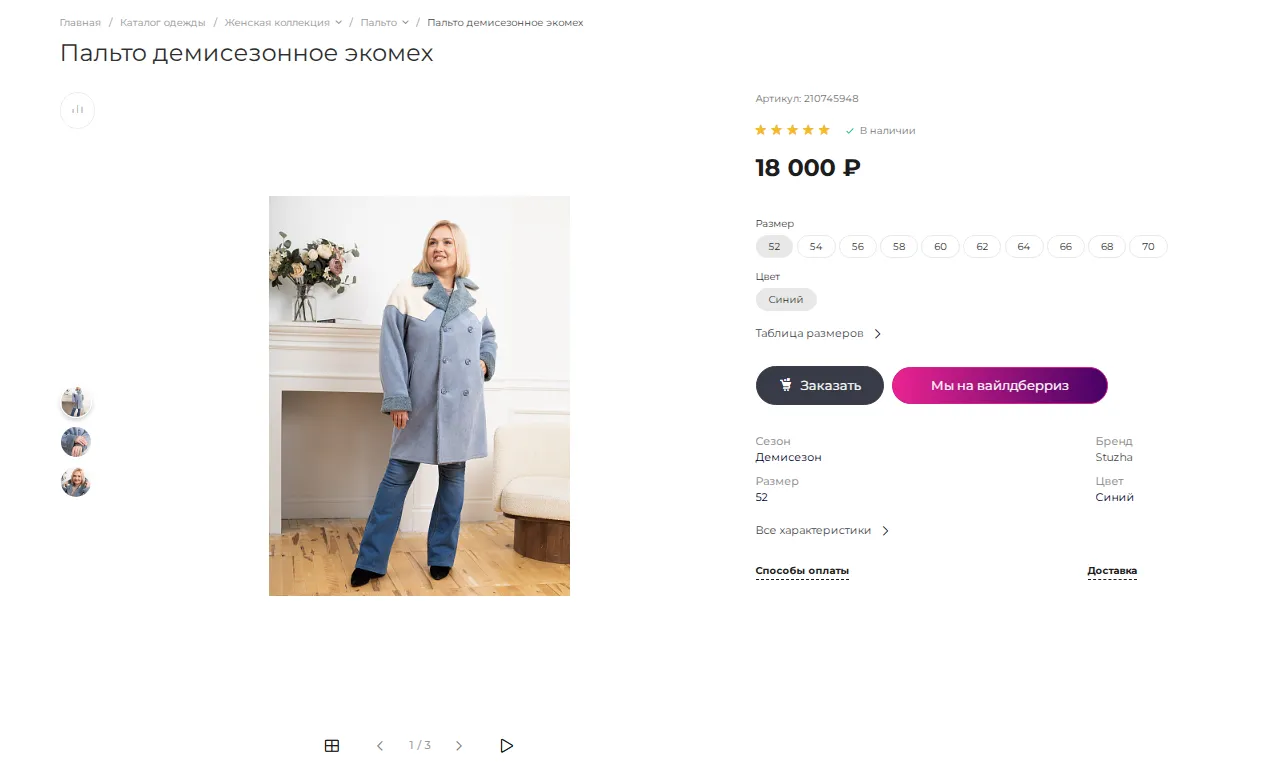Open Таблица размеров size chart
Viewport: 1261px width, 777px height.
coord(818,334)
